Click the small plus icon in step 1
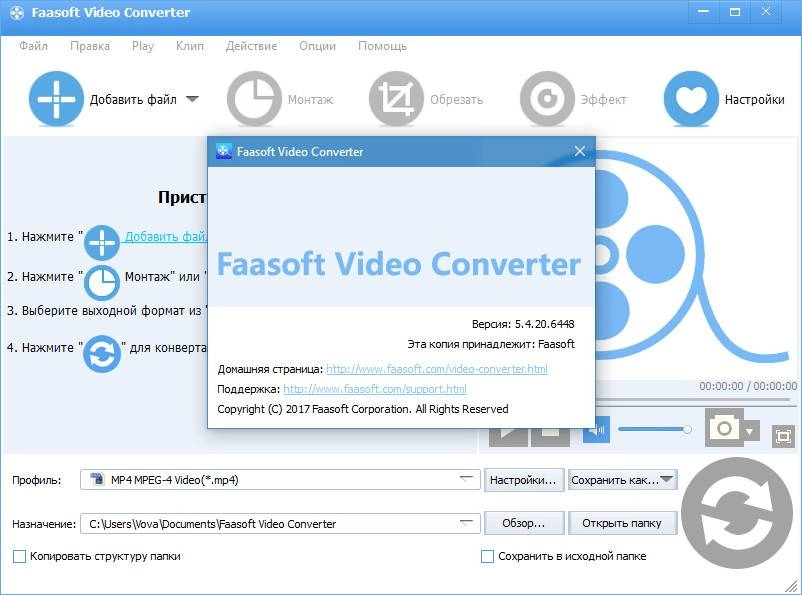Viewport: 802px width, 595px height. coord(102,243)
